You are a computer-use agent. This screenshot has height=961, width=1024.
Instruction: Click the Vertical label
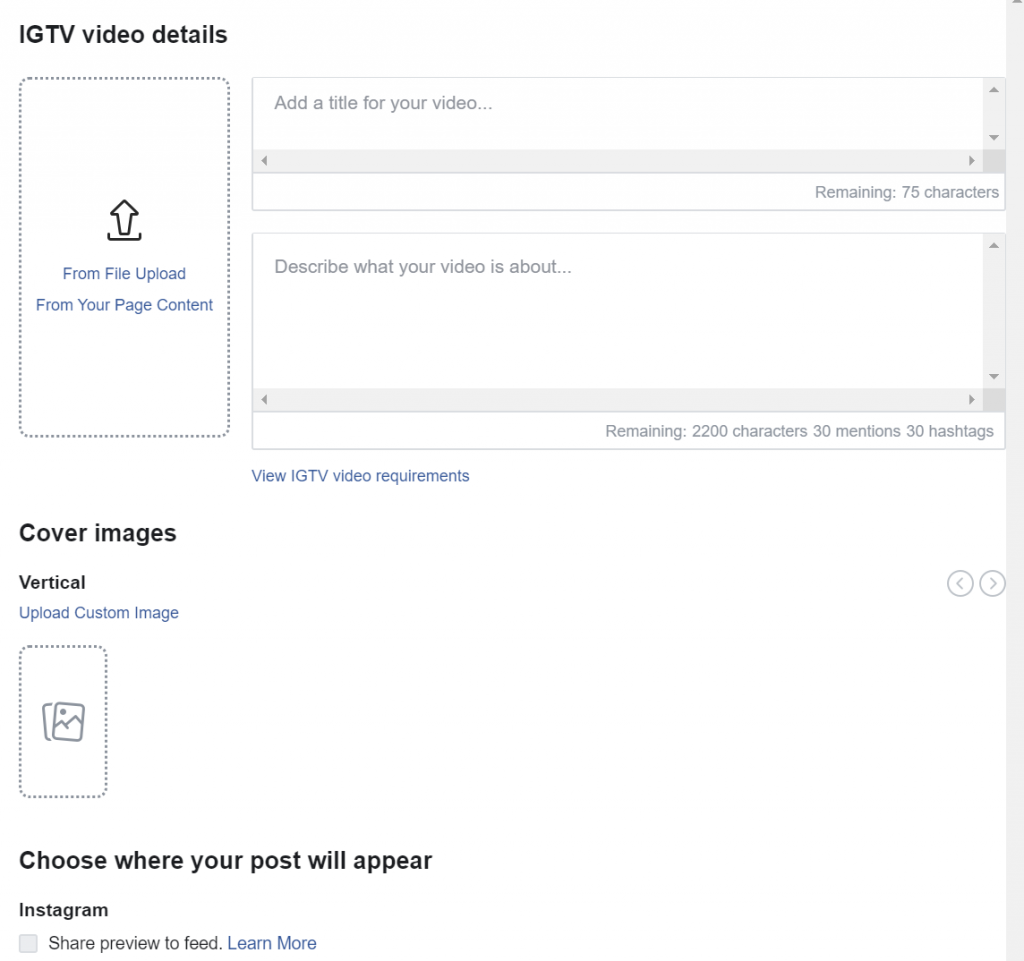point(52,582)
